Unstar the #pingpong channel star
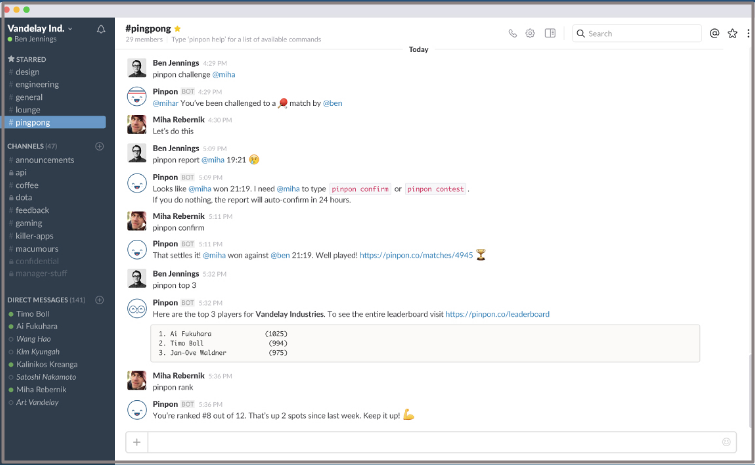Image resolution: width=755 pixels, height=465 pixels. tap(177, 28)
